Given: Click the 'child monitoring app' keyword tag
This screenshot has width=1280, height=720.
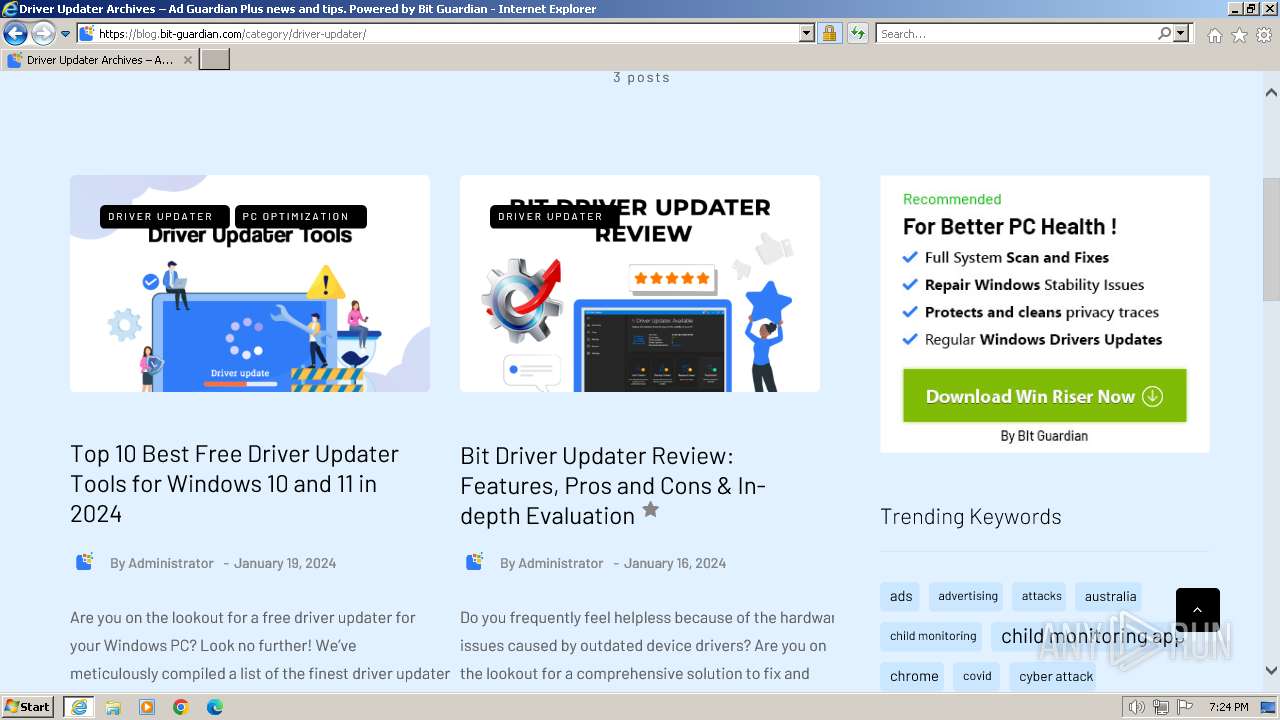Looking at the screenshot, I should (x=1092, y=637).
